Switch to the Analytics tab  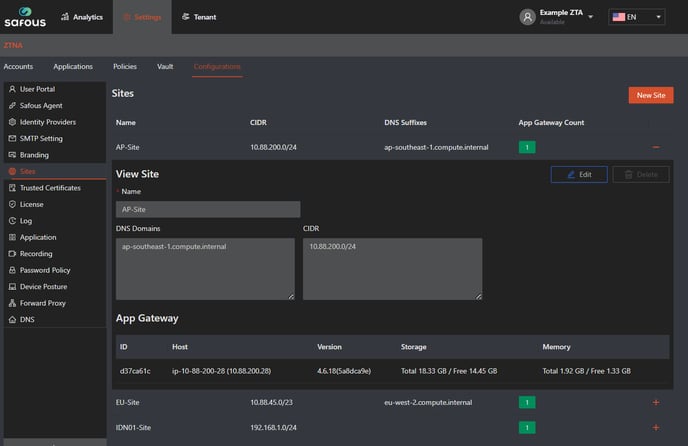click(x=81, y=17)
